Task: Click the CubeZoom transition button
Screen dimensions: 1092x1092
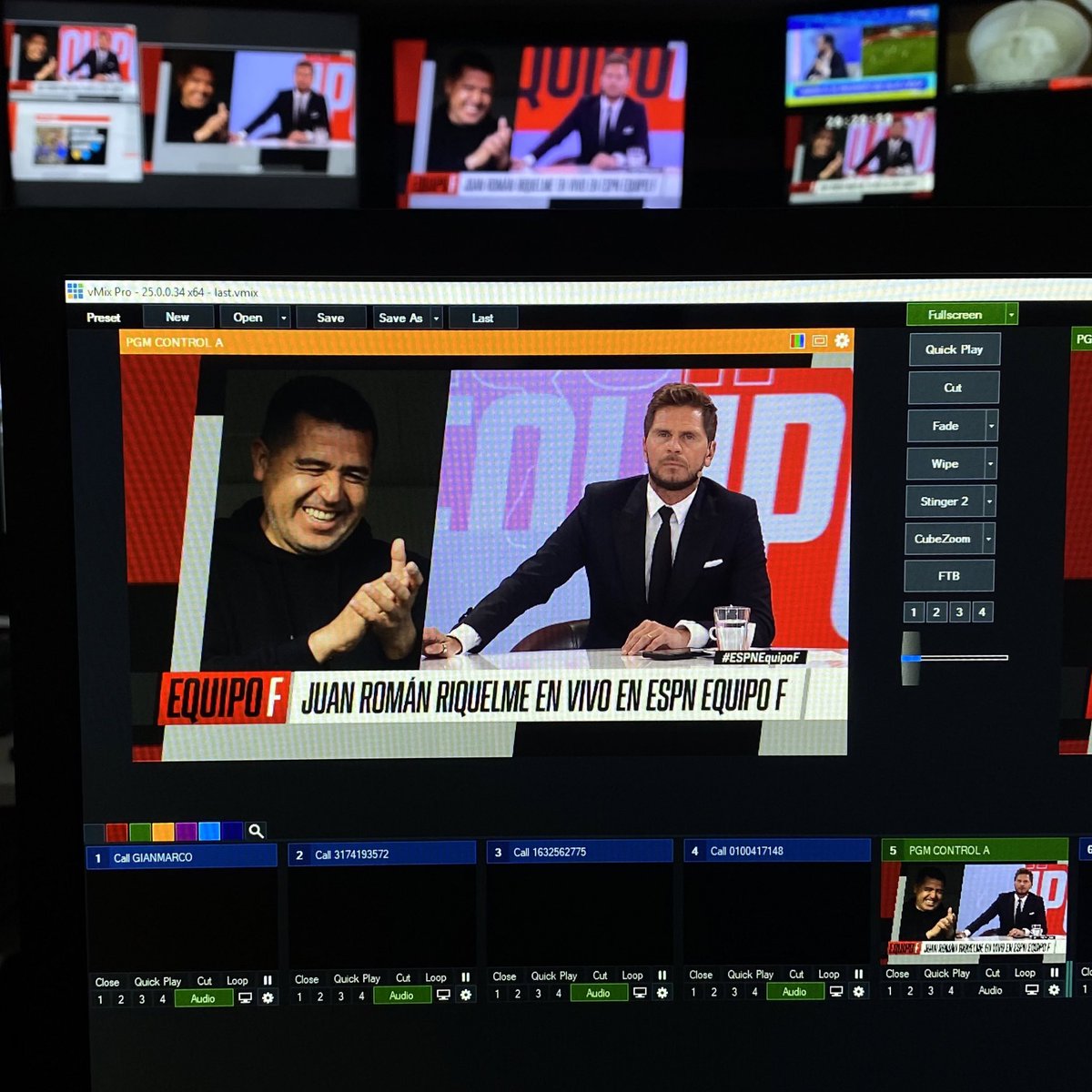Action: [x=944, y=539]
